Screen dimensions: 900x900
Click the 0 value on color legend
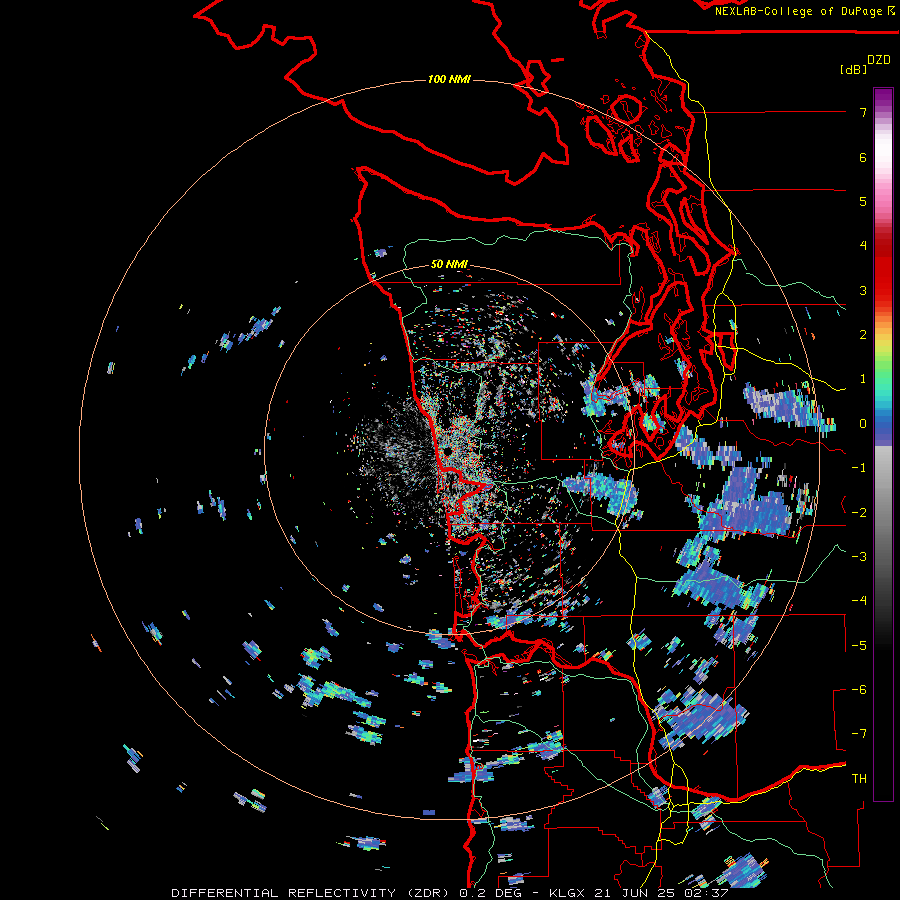(x=863, y=424)
